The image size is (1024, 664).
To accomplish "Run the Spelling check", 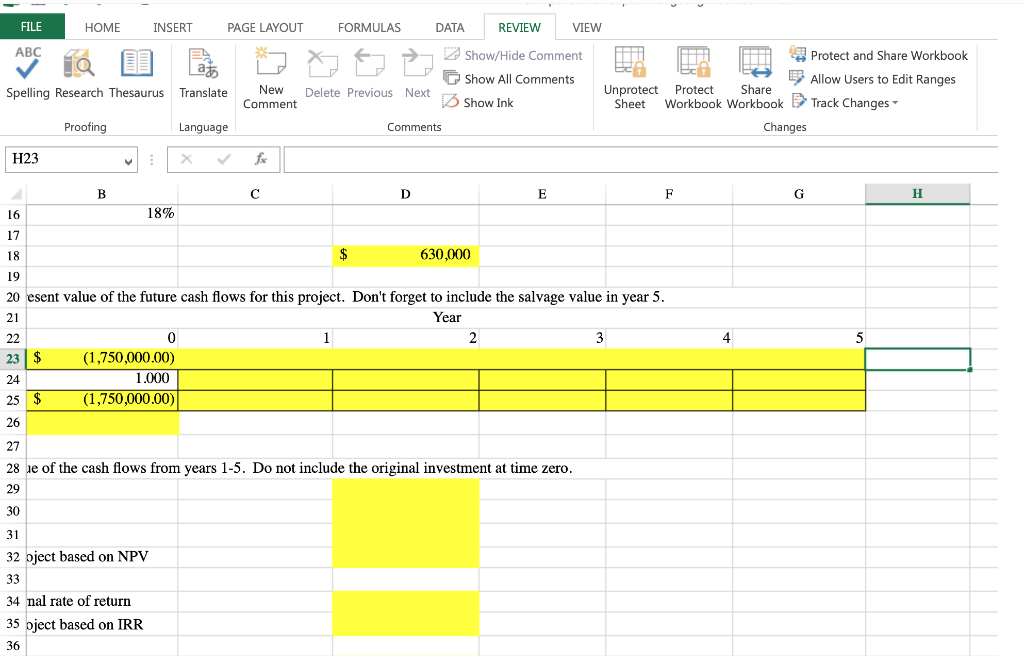I will click(27, 73).
